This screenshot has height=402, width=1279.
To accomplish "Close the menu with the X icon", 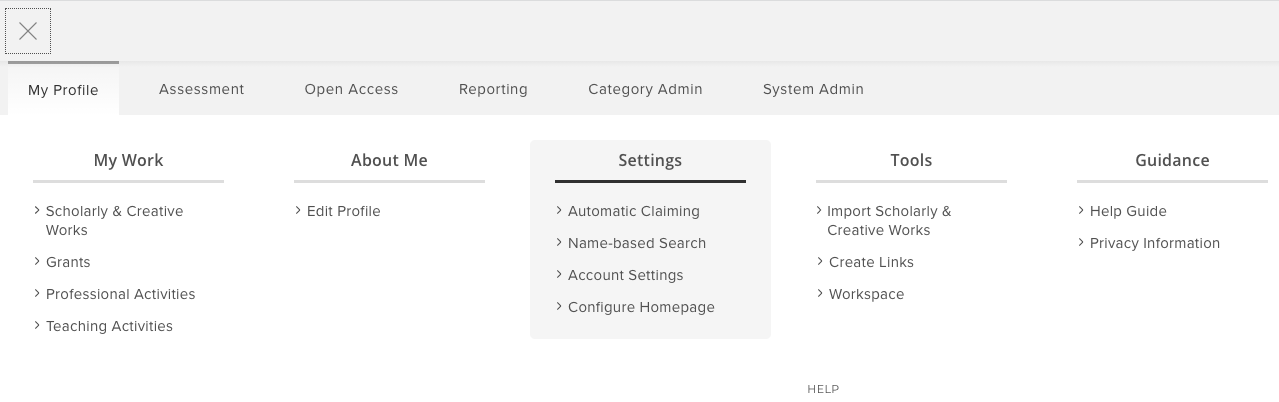I will point(28,31).
